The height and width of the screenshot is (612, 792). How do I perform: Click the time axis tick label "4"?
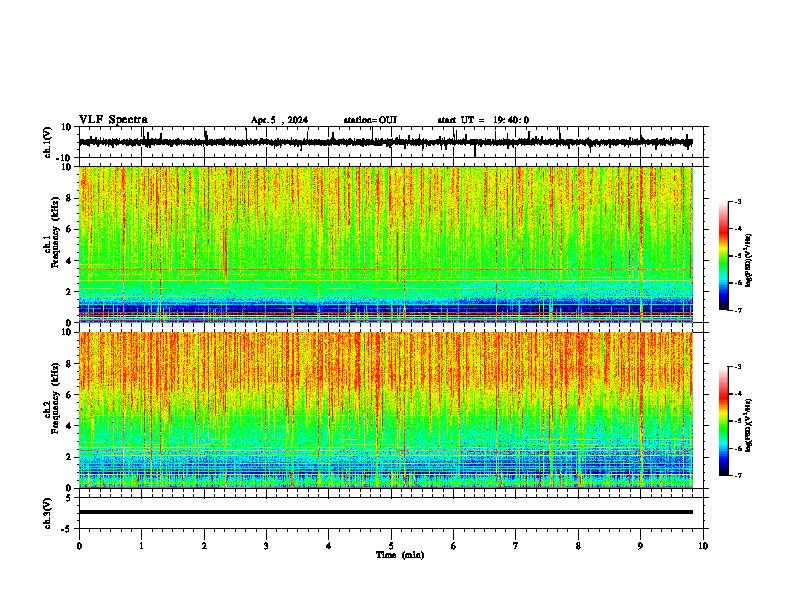tap(329, 546)
